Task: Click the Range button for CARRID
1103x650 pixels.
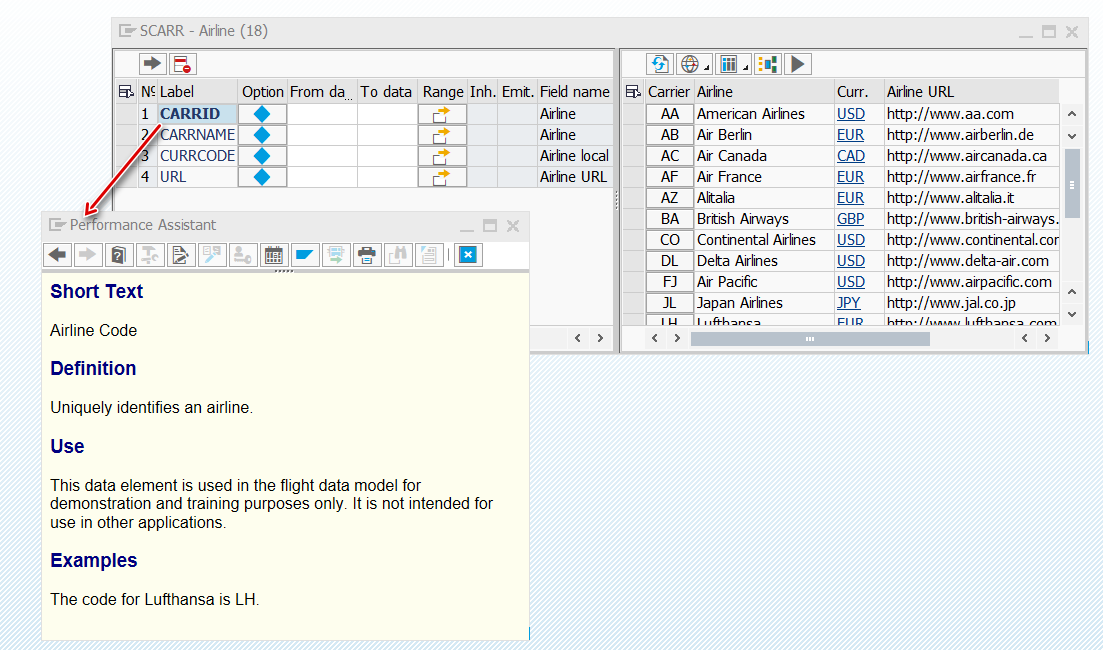Action: [x=442, y=114]
